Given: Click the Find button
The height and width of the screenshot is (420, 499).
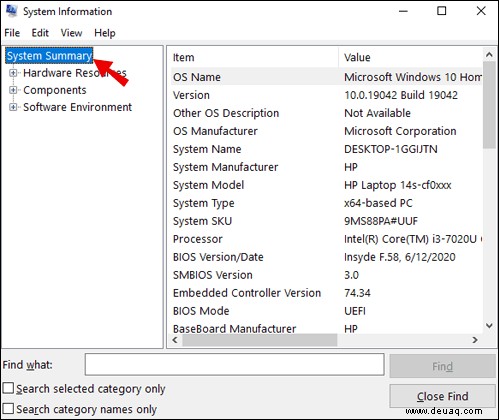Looking at the screenshot, I should click(x=442, y=366).
